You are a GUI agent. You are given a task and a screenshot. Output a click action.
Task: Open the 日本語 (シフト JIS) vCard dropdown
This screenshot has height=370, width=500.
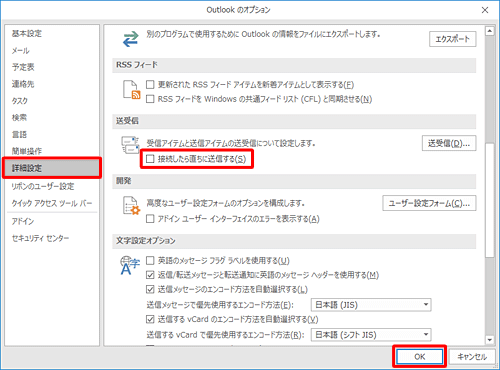click(371, 334)
